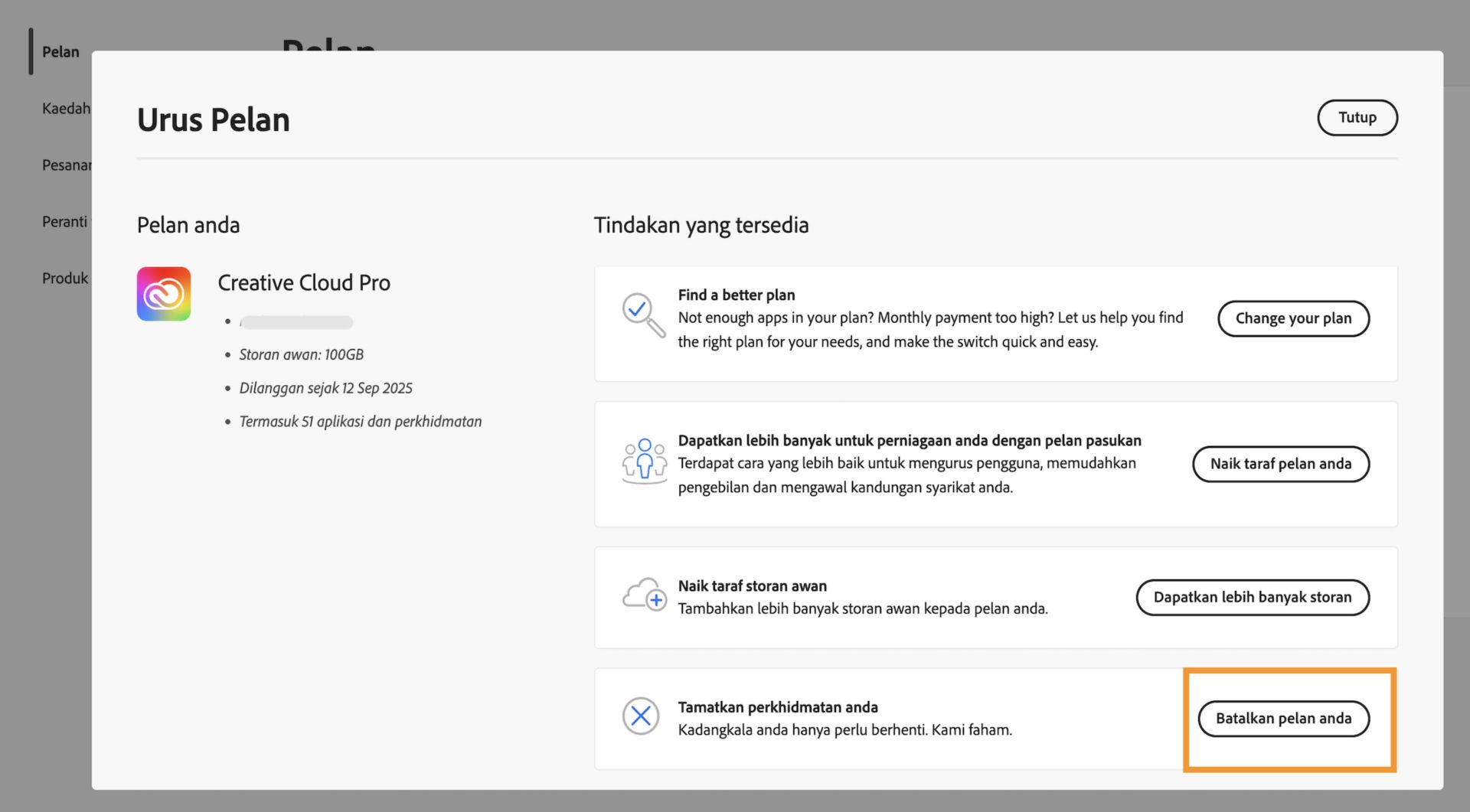Viewport: 1470px width, 812px height.
Task: Select Kaedah in the sidebar
Action: (67, 109)
